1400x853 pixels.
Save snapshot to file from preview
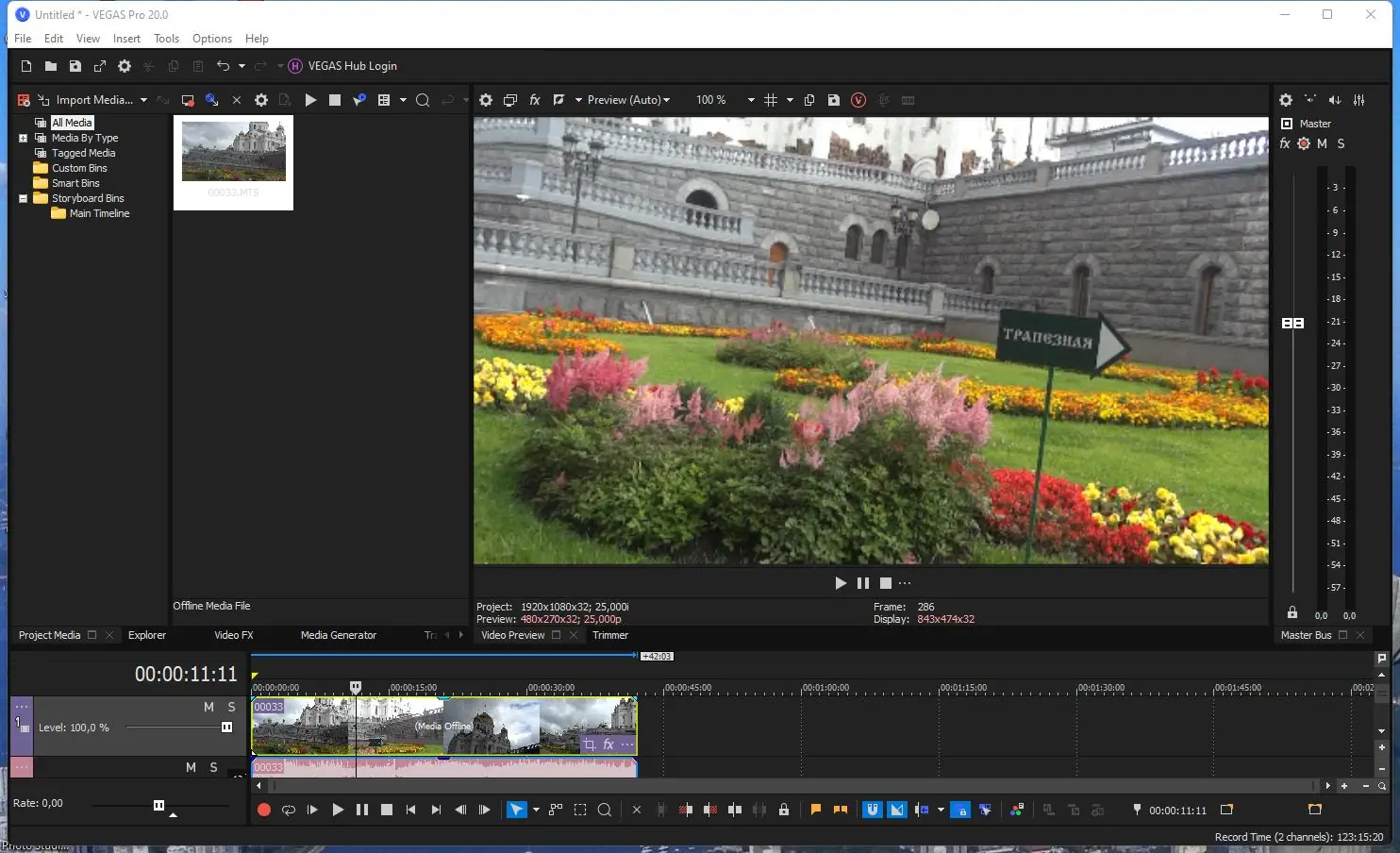(x=834, y=100)
